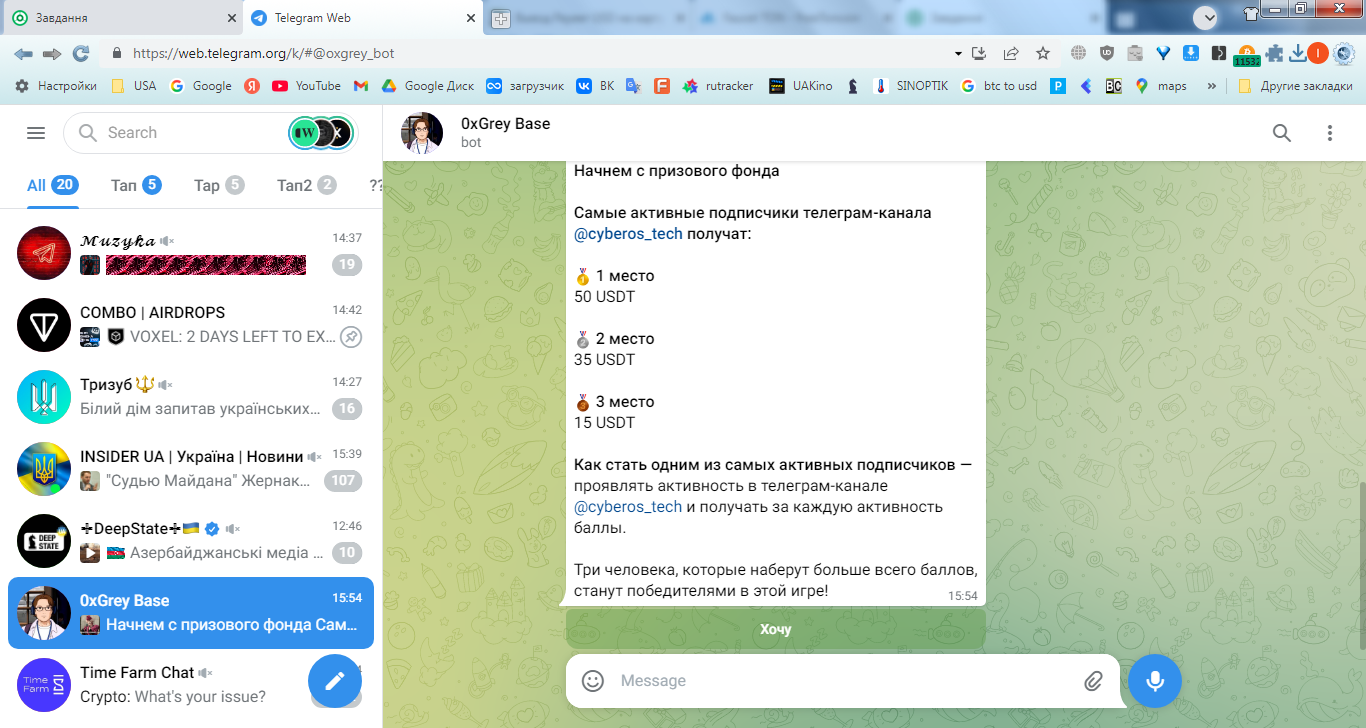This screenshot has height=728, width=1366.
Task: Open the second @cyberos_tech link in the message
Action: (x=628, y=507)
